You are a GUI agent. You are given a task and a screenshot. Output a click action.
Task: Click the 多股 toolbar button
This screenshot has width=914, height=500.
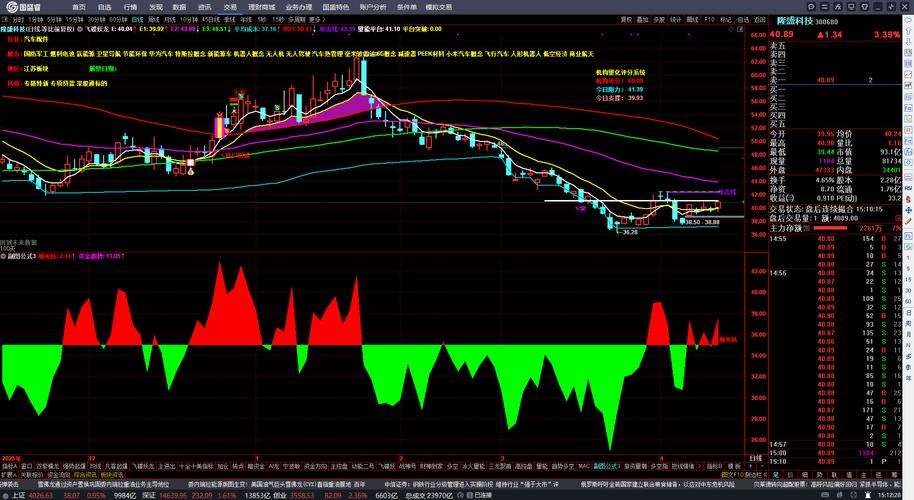tap(659, 19)
